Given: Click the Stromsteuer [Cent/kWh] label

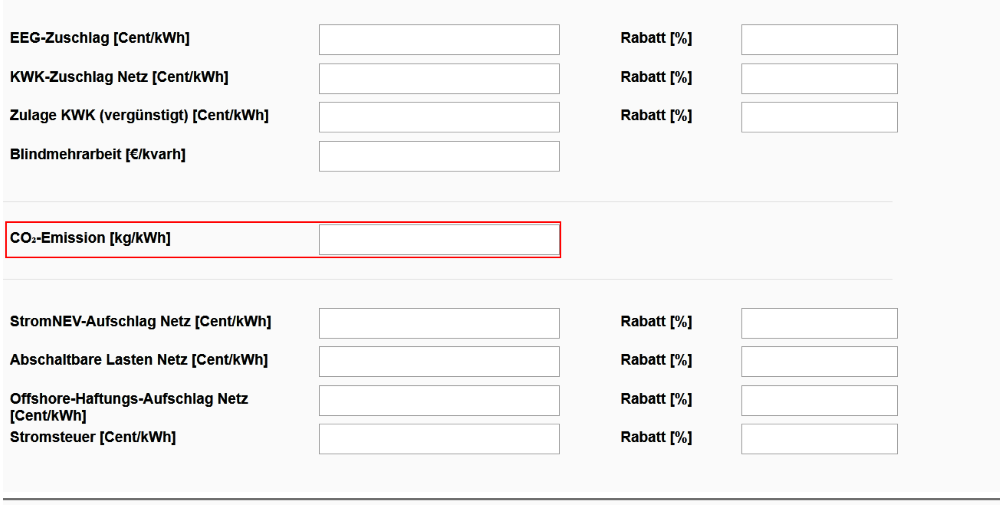Looking at the screenshot, I should (92, 437).
